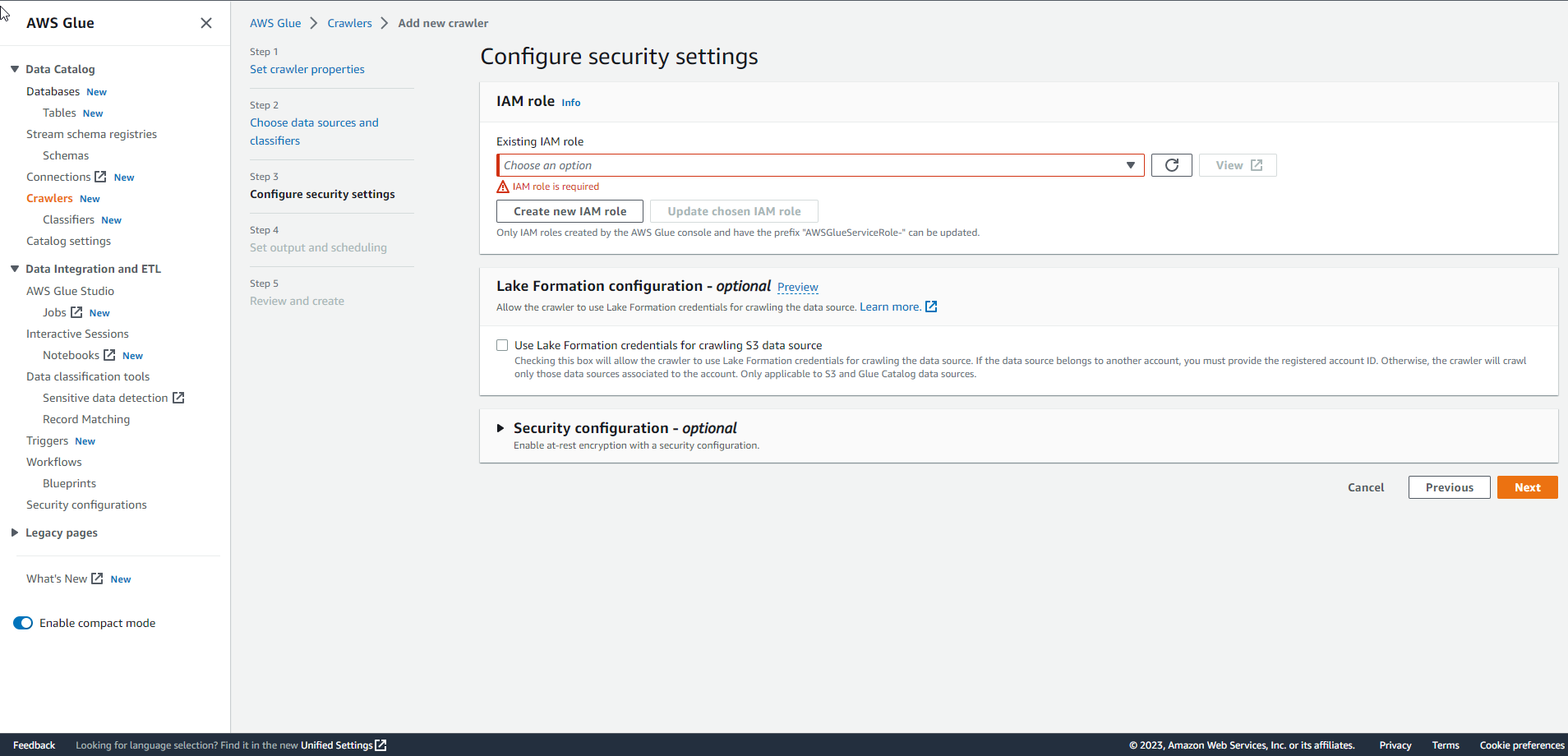The height and width of the screenshot is (756, 1568).
Task: Go to Step 1 Set crawler properties
Action: [307, 69]
